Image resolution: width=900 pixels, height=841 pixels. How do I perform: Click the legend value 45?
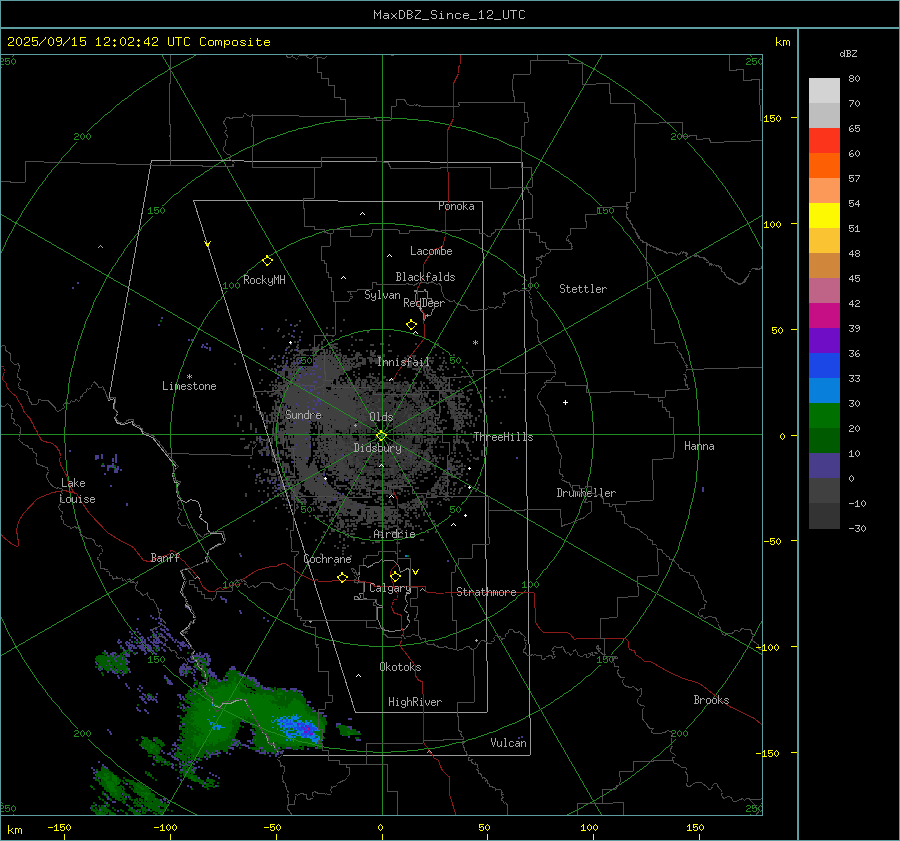click(x=854, y=278)
